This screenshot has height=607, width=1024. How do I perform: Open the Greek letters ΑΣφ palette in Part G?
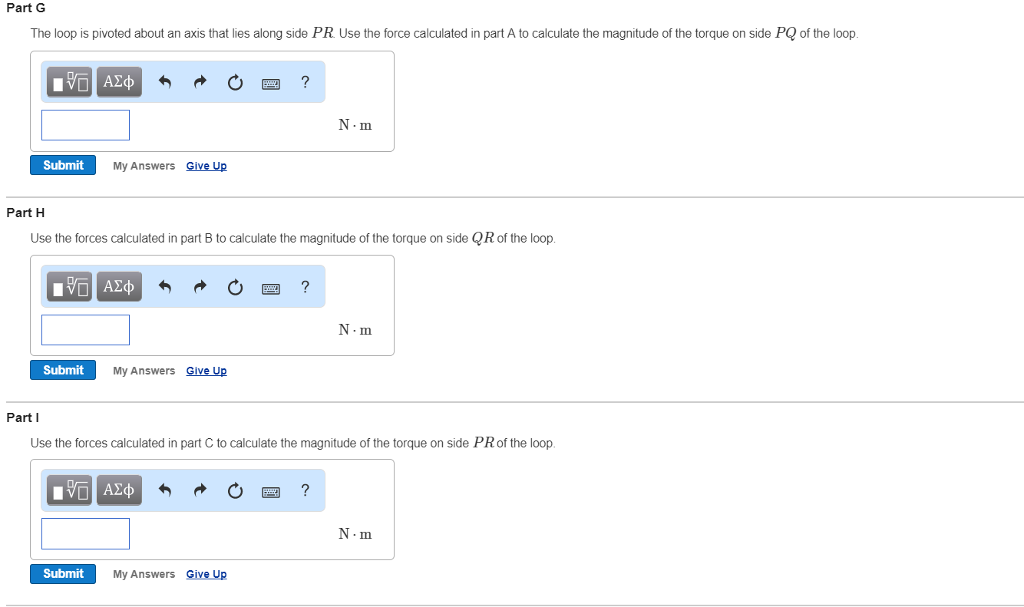tap(119, 82)
